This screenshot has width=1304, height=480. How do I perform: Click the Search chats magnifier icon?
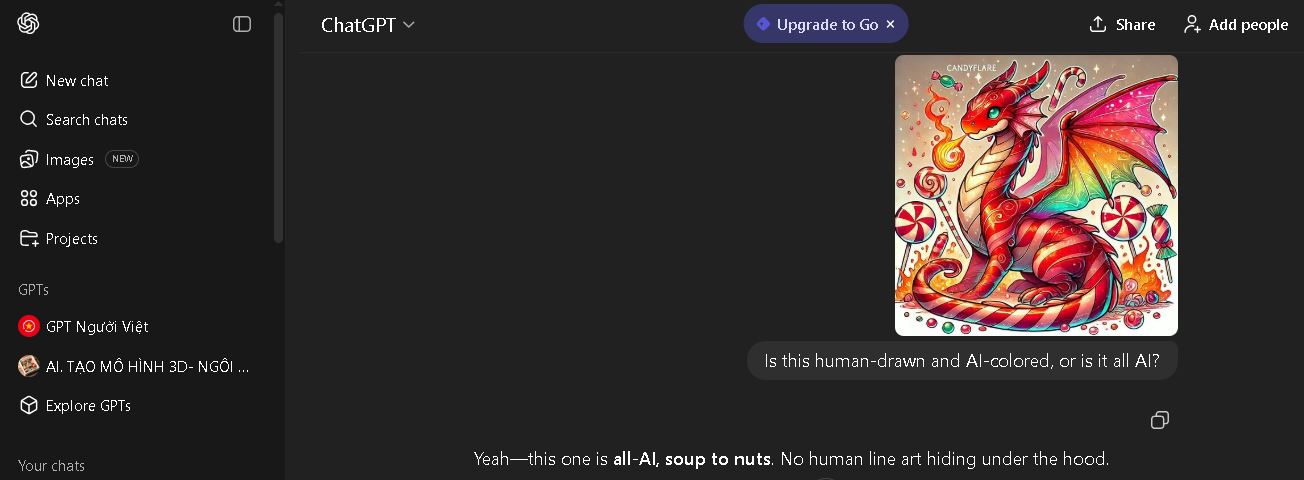tap(28, 119)
